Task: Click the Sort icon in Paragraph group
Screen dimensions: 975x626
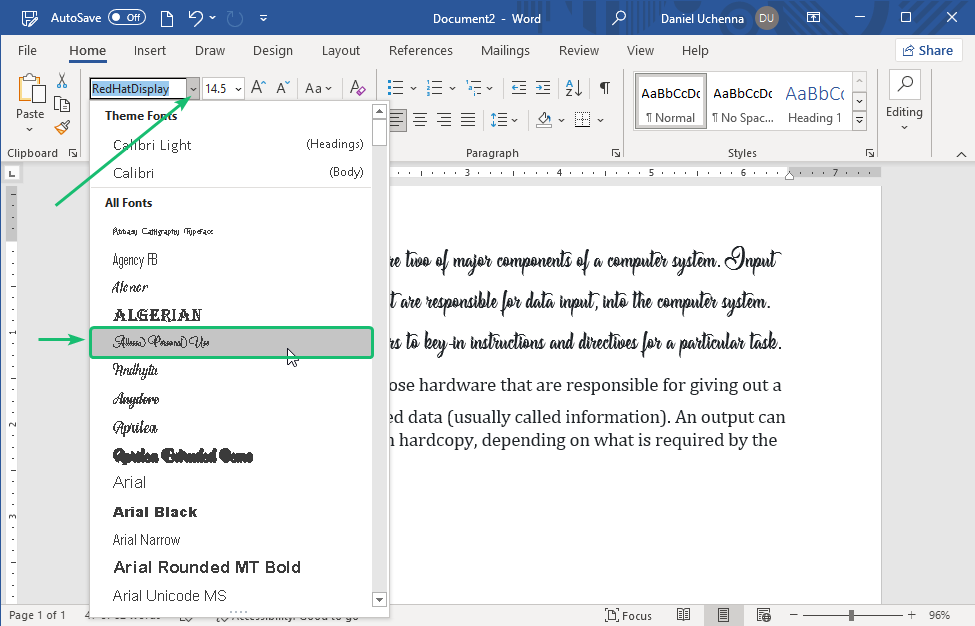Action: point(572,88)
